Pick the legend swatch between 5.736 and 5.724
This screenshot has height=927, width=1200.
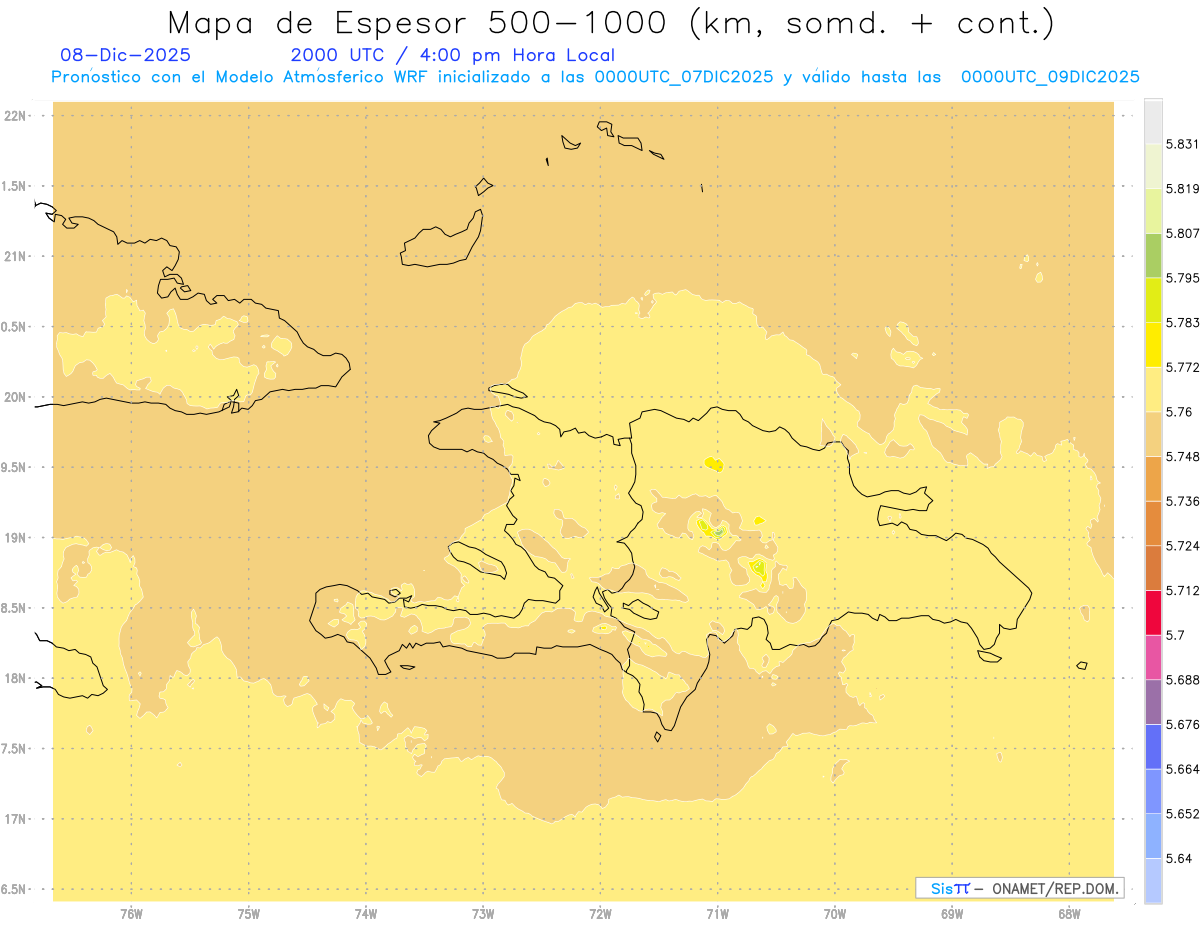coord(1153,523)
